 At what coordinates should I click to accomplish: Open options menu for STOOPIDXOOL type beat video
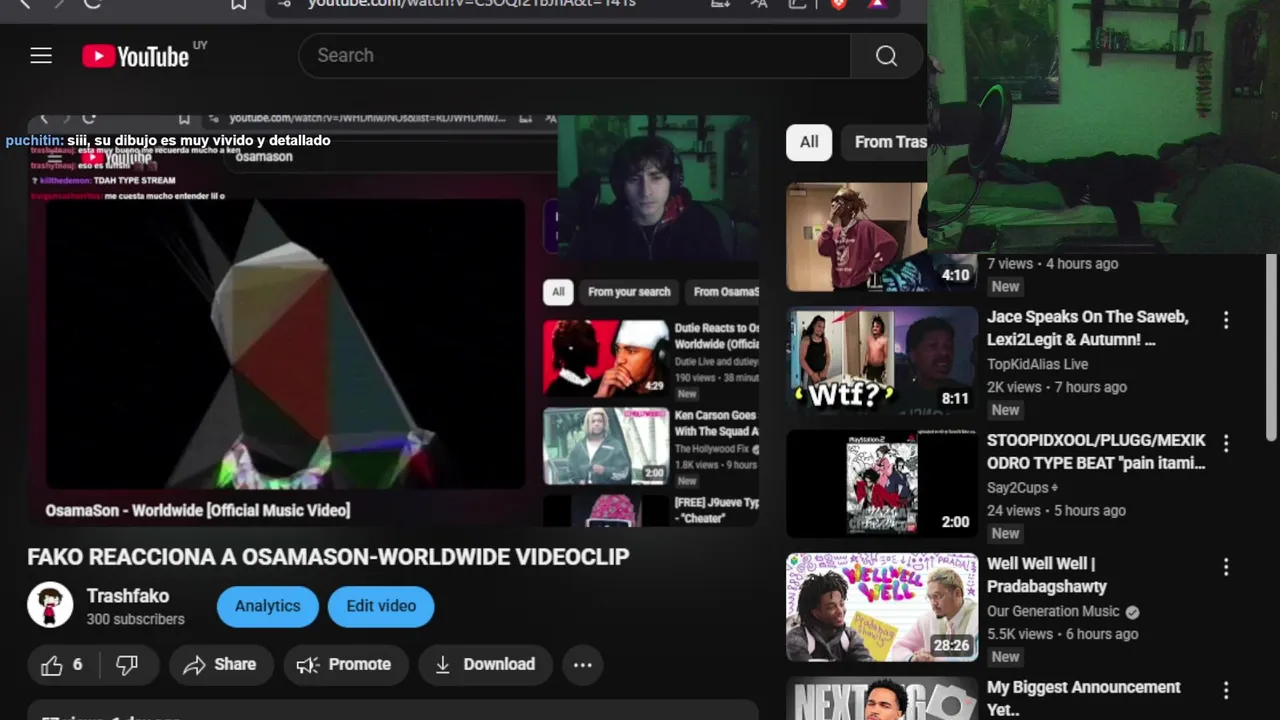click(1226, 443)
